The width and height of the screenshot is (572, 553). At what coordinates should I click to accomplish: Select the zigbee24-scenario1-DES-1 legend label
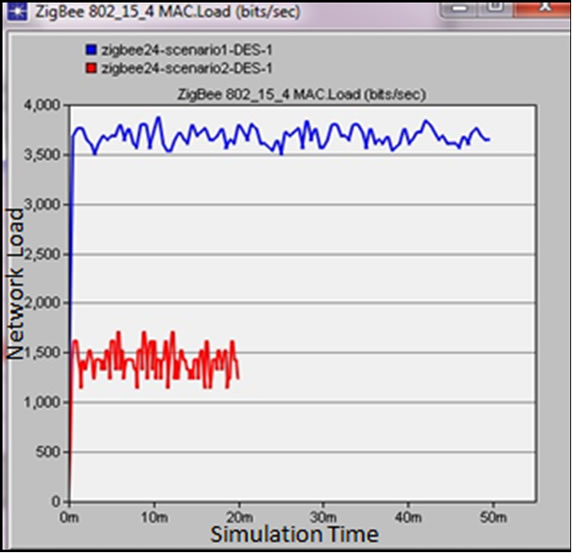(187, 50)
